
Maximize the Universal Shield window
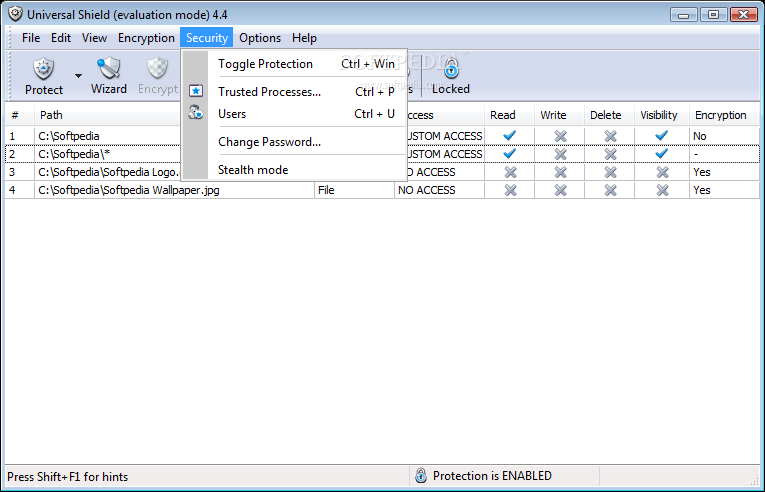(x=713, y=15)
